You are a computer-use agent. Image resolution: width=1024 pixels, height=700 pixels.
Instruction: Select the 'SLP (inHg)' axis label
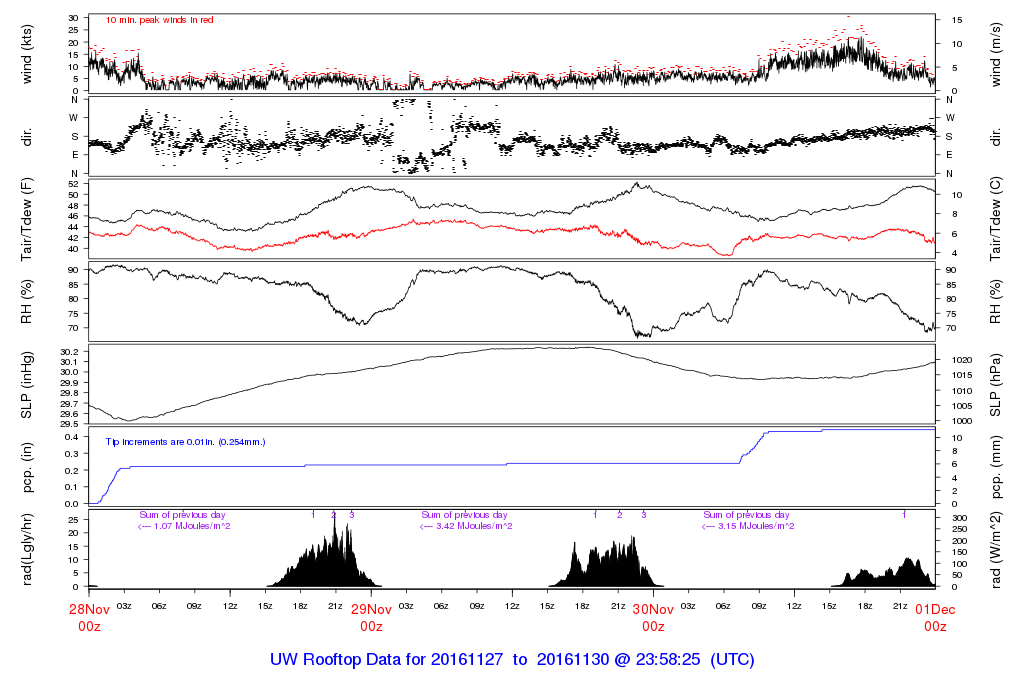click(x=27, y=385)
